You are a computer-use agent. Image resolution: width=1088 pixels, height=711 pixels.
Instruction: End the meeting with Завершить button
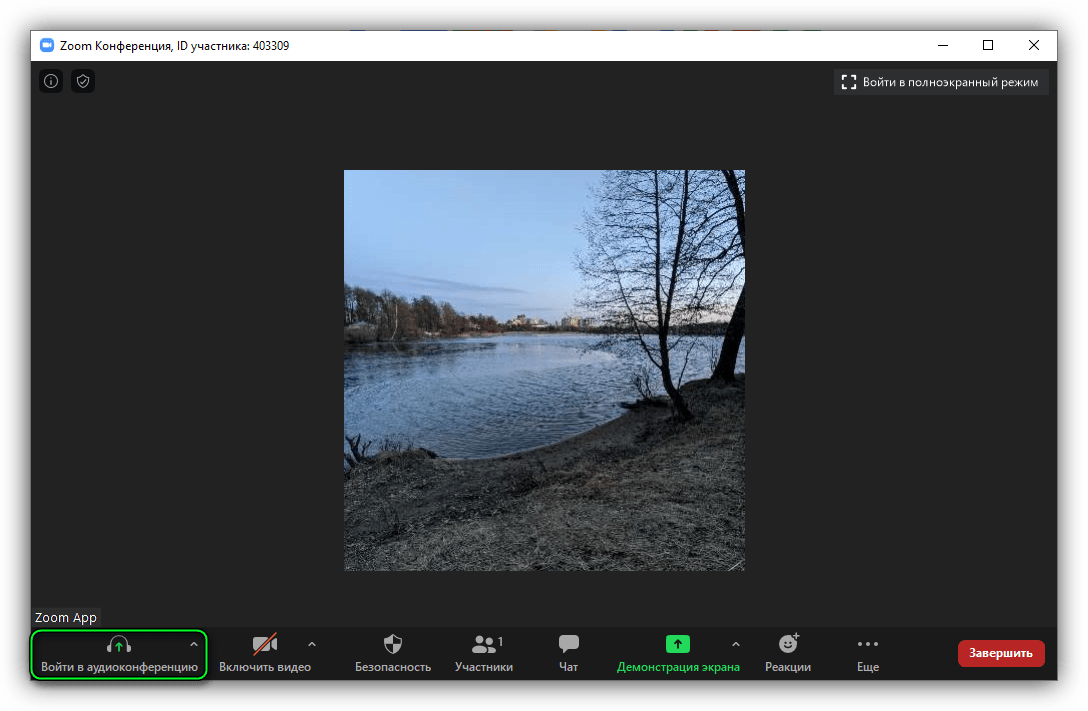coord(1001,653)
